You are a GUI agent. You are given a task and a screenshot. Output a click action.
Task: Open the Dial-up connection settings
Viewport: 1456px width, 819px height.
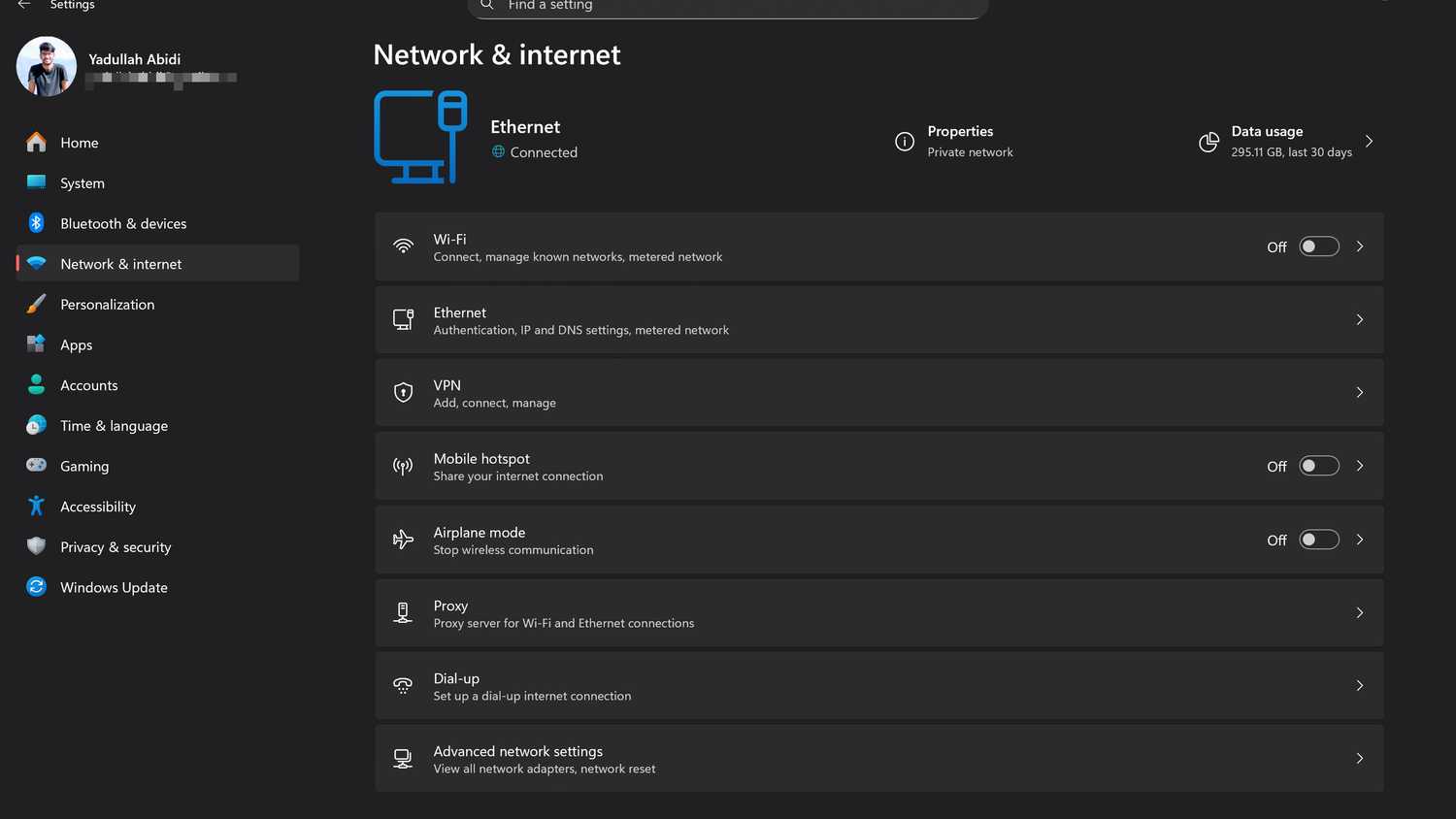[878, 686]
